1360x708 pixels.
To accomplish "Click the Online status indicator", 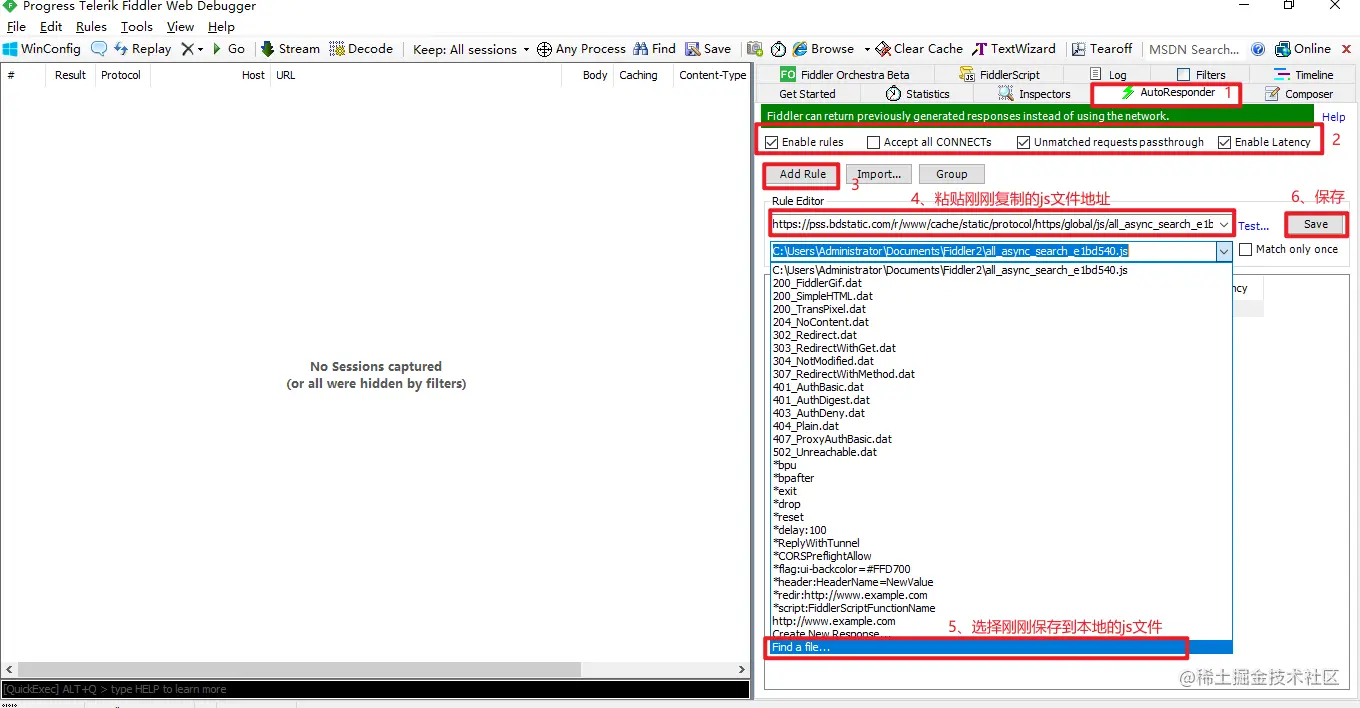I will click(x=1303, y=48).
